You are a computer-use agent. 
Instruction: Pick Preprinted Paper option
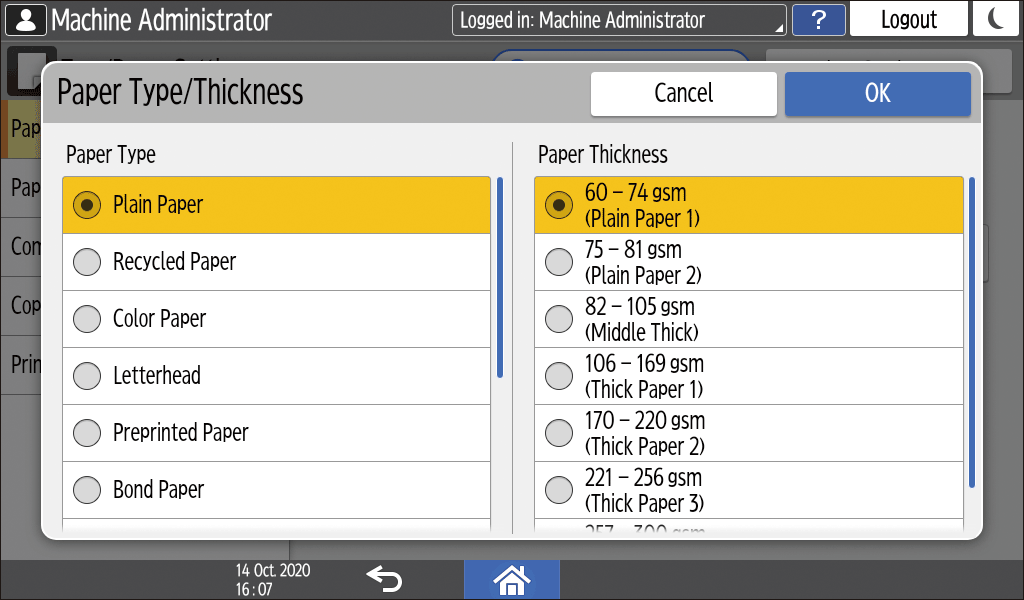[x=88, y=433]
